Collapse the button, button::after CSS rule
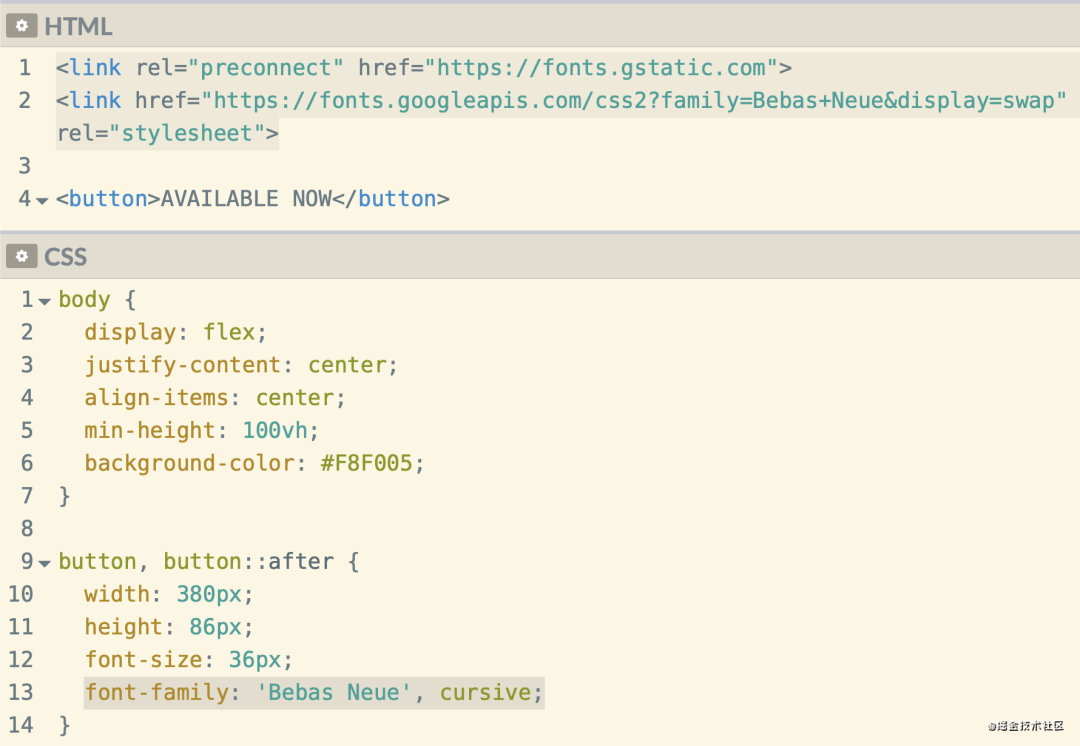 click(43, 564)
